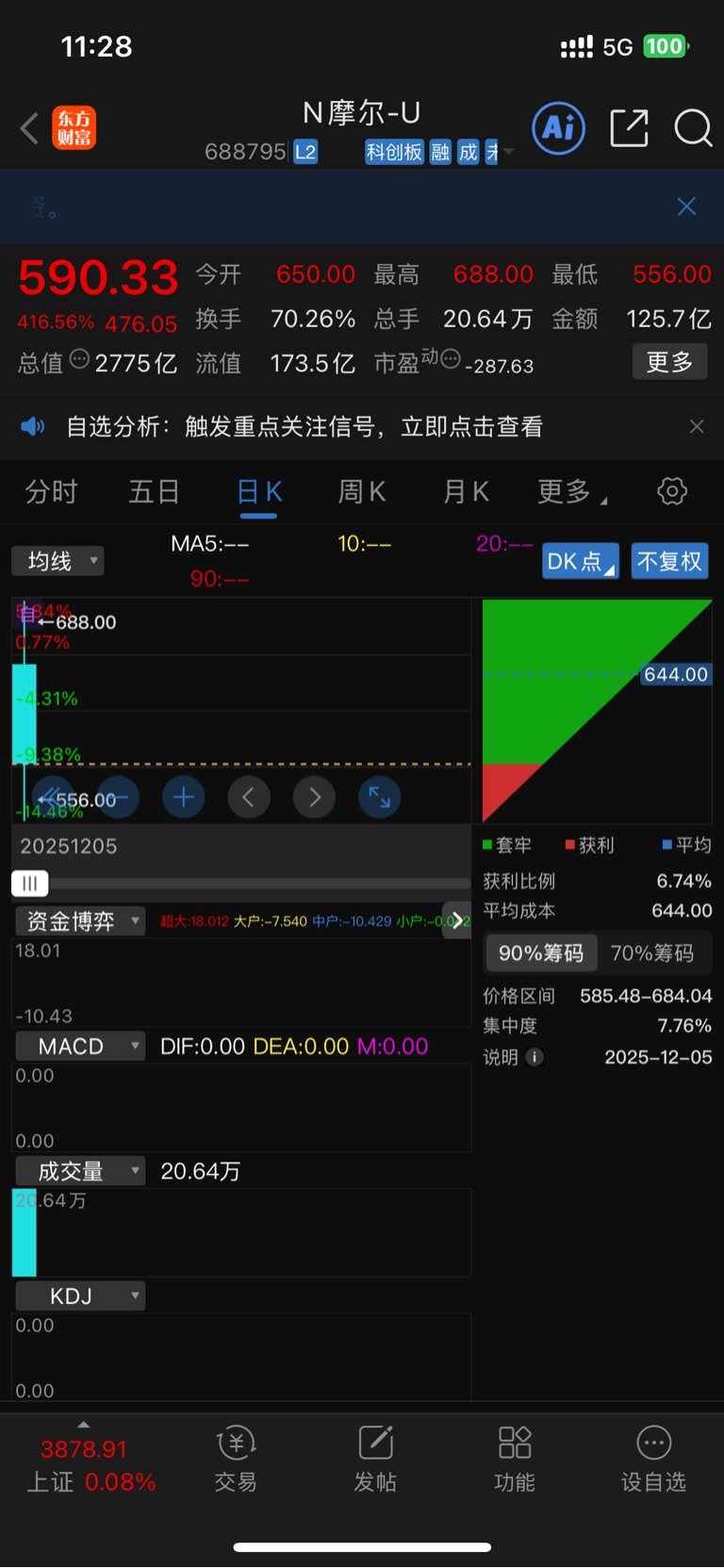Open chart settings gear icon
724x1568 pixels.
pyautogui.click(x=672, y=491)
